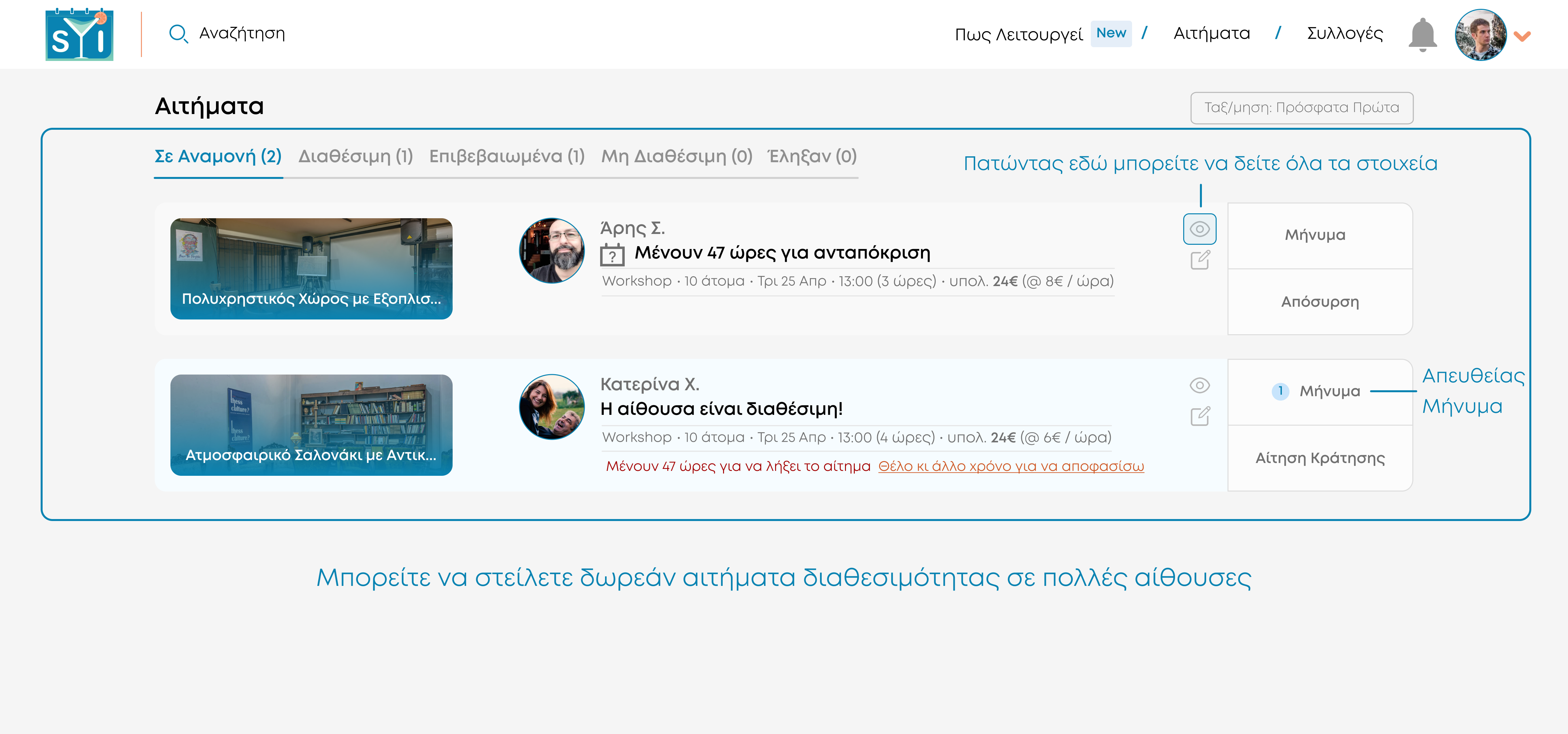
Task: Switch to the Επιβεβαιωμένα (1) tab
Action: [x=506, y=156]
